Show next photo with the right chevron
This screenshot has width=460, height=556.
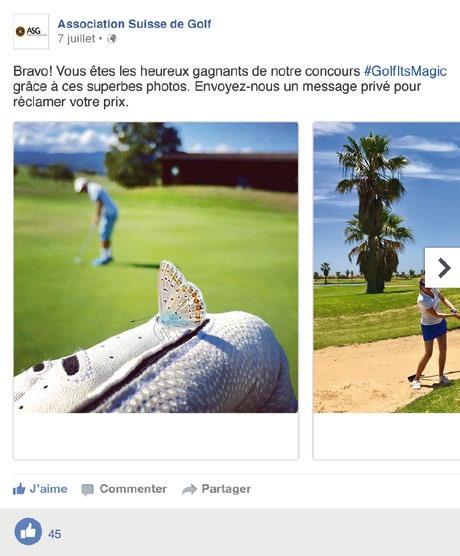tap(443, 268)
